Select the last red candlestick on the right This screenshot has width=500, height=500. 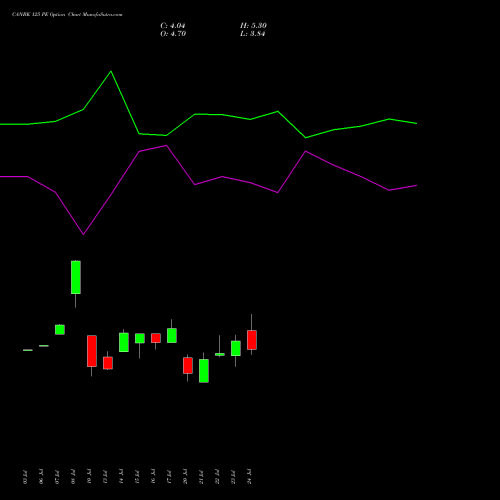252,340
